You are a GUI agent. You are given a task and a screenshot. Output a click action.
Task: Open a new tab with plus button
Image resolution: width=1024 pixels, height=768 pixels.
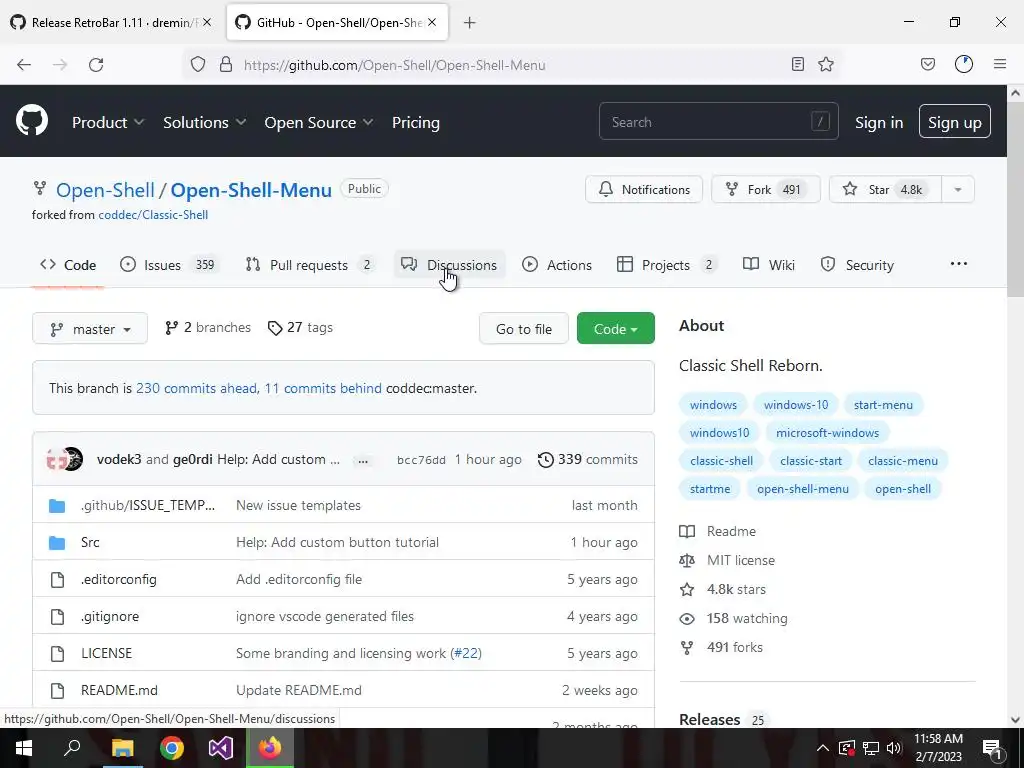pos(470,23)
